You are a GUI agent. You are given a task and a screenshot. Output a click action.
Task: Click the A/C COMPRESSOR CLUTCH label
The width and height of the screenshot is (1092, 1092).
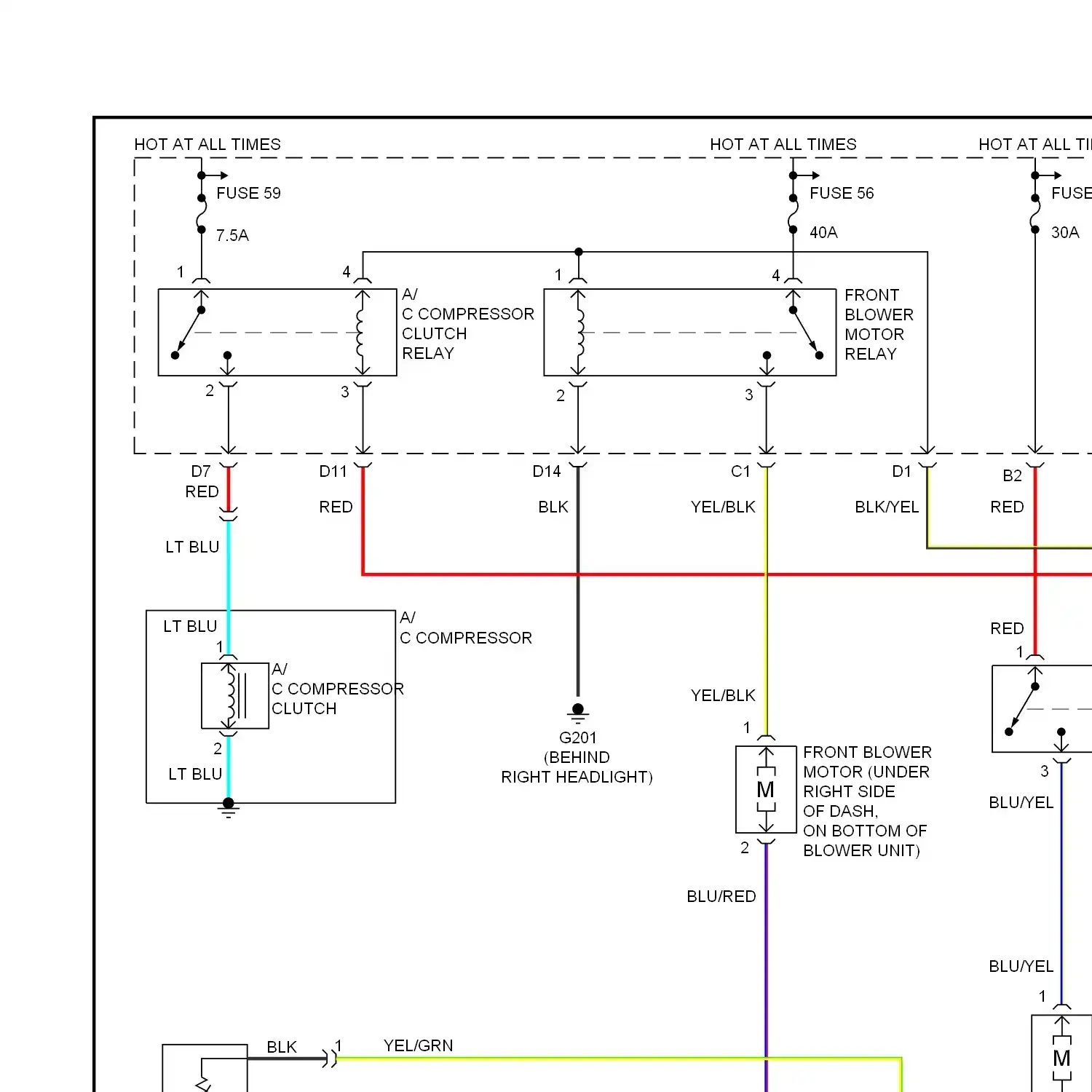coord(338,689)
